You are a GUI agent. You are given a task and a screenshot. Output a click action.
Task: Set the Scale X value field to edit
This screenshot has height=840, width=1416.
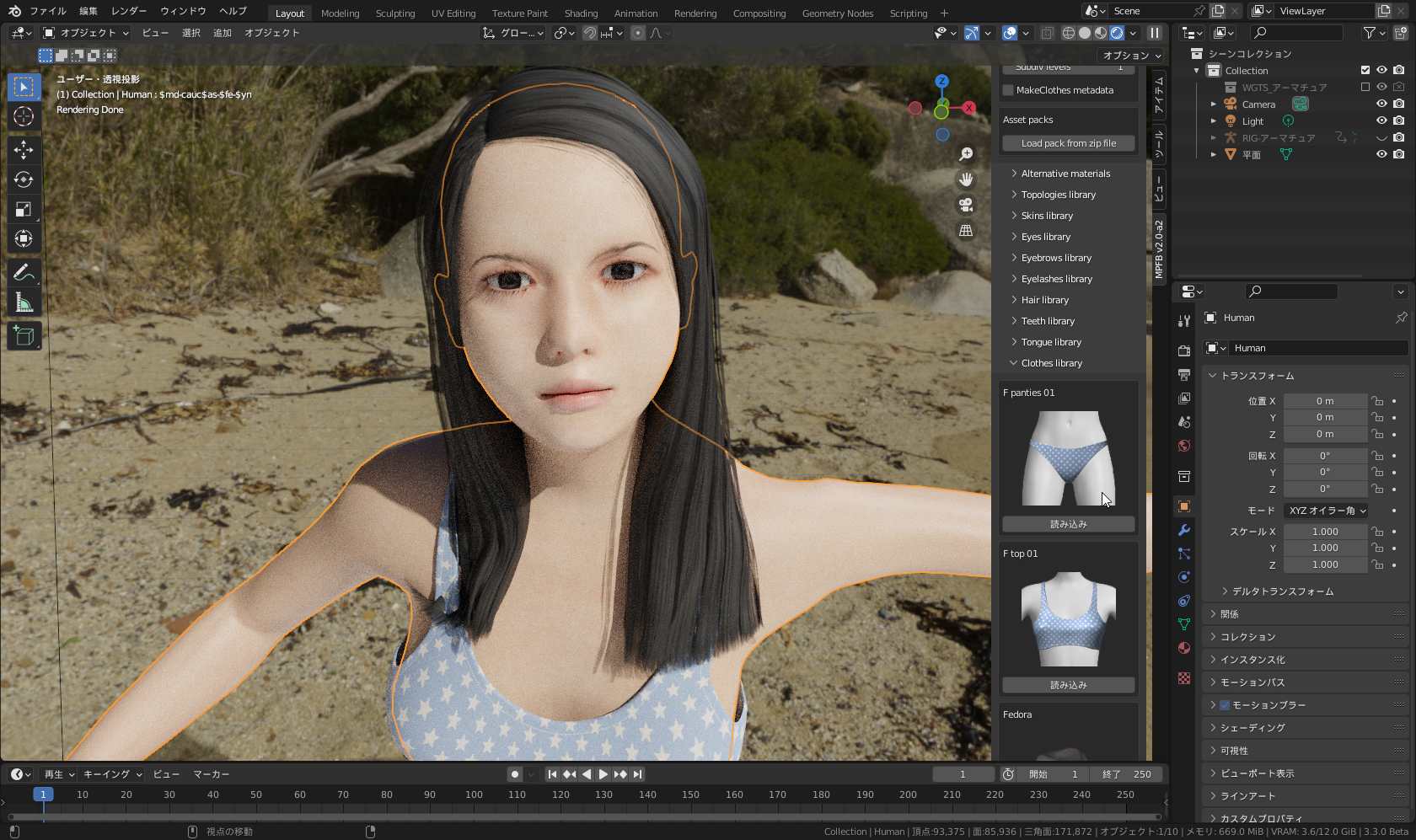tap(1326, 531)
